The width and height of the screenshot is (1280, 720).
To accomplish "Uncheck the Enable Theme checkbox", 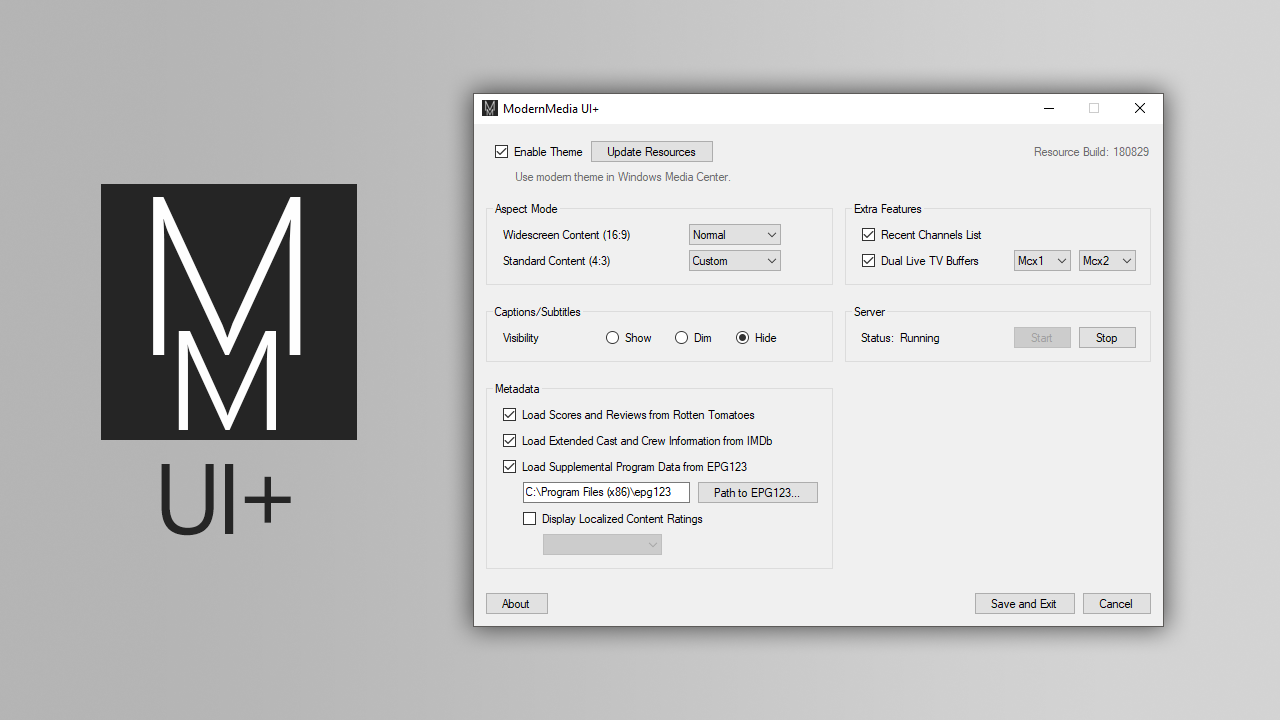I will click(502, 152).
